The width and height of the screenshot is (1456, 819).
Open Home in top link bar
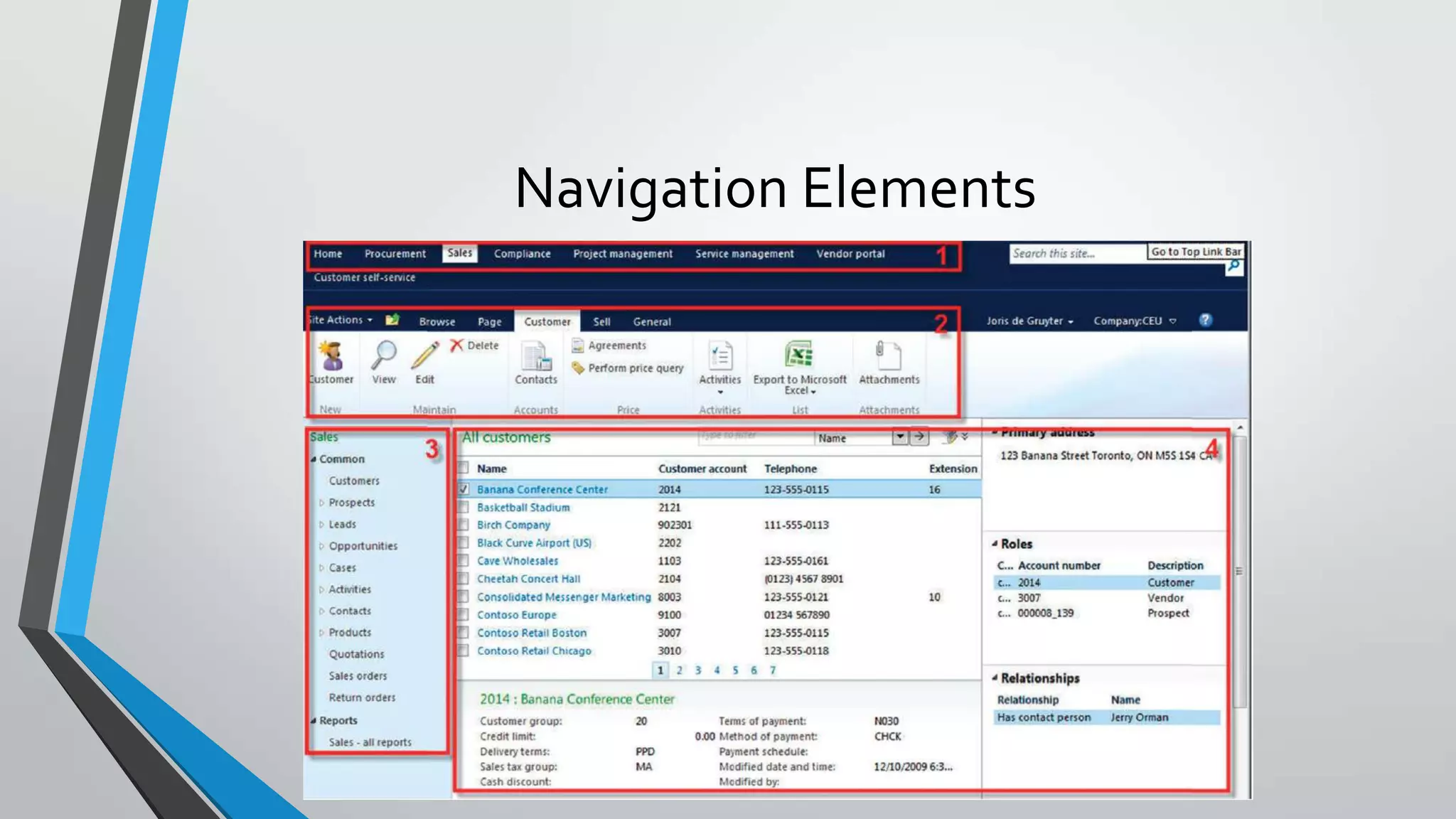coord(328,254)
